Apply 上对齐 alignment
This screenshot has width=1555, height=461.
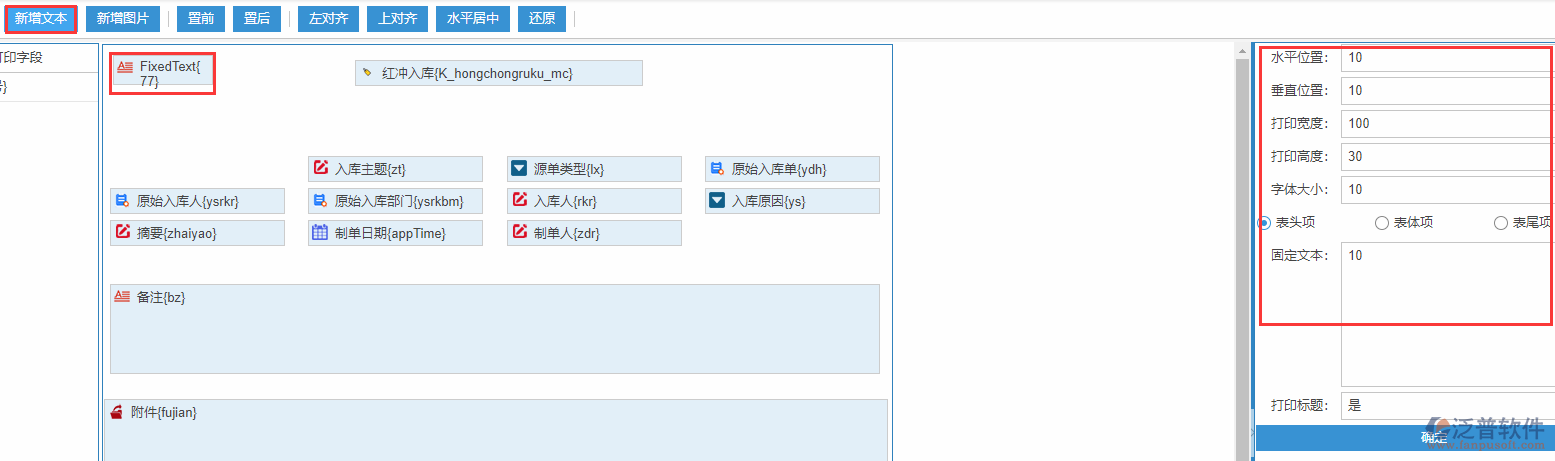coord(397,18)
